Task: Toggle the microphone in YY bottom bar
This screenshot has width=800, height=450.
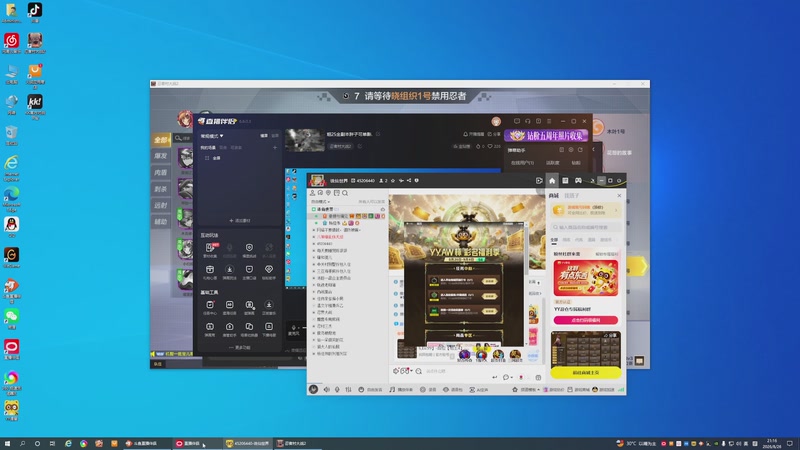Action: (x=337, y=389)
